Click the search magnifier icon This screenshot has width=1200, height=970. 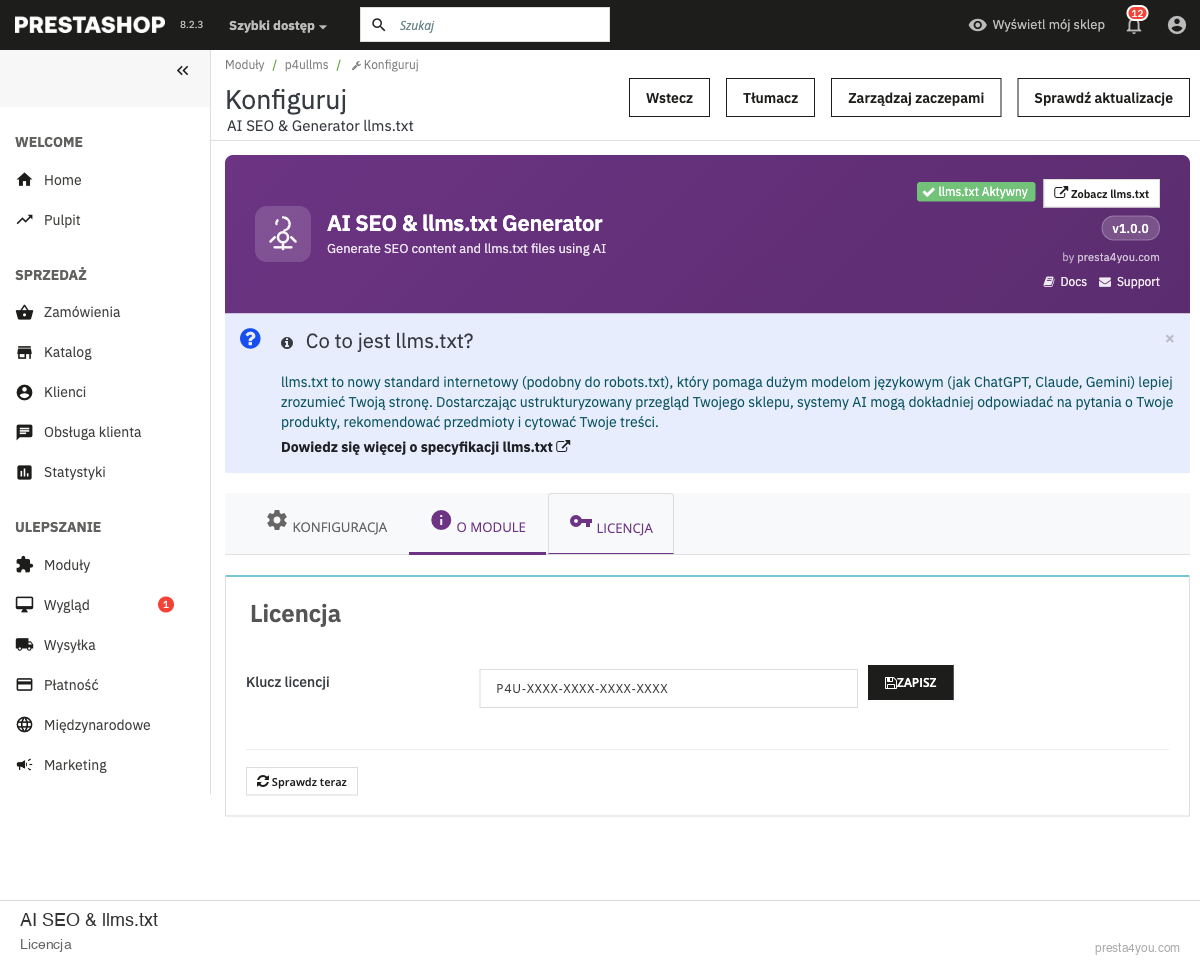point(379,25)
